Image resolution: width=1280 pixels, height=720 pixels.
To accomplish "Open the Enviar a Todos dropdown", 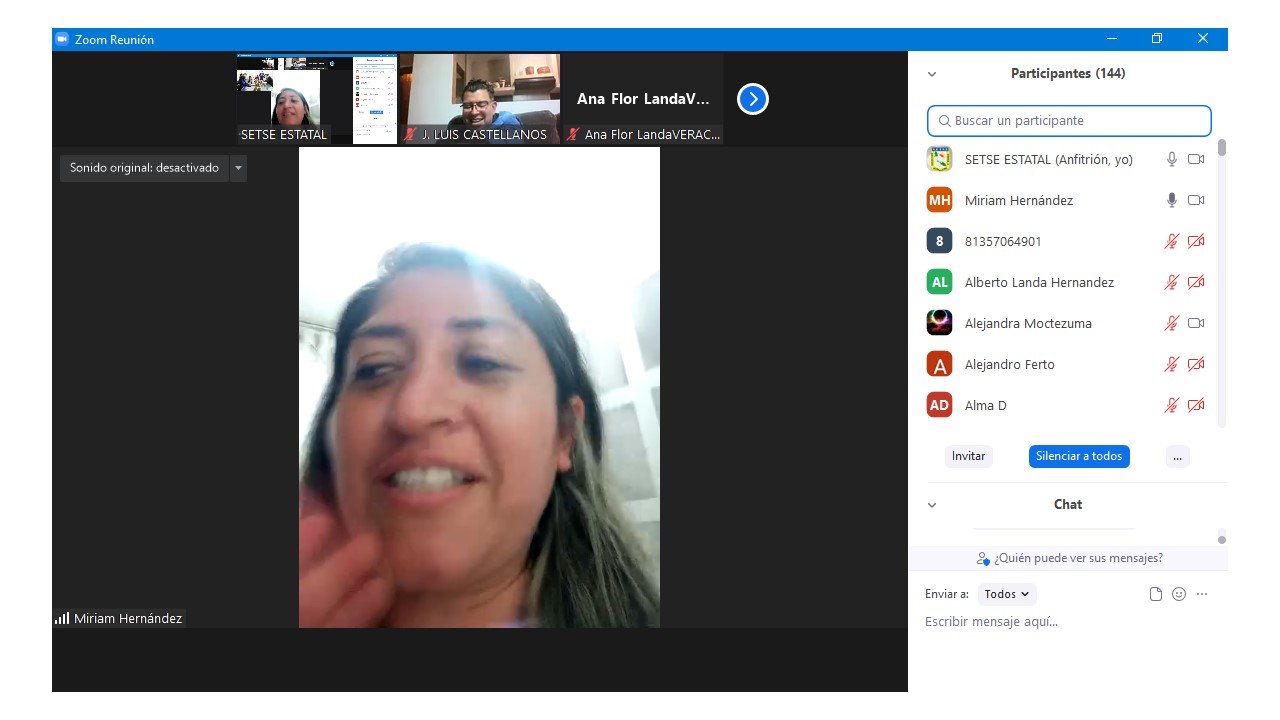I will pyautogui.click(x=1006, y=594).
